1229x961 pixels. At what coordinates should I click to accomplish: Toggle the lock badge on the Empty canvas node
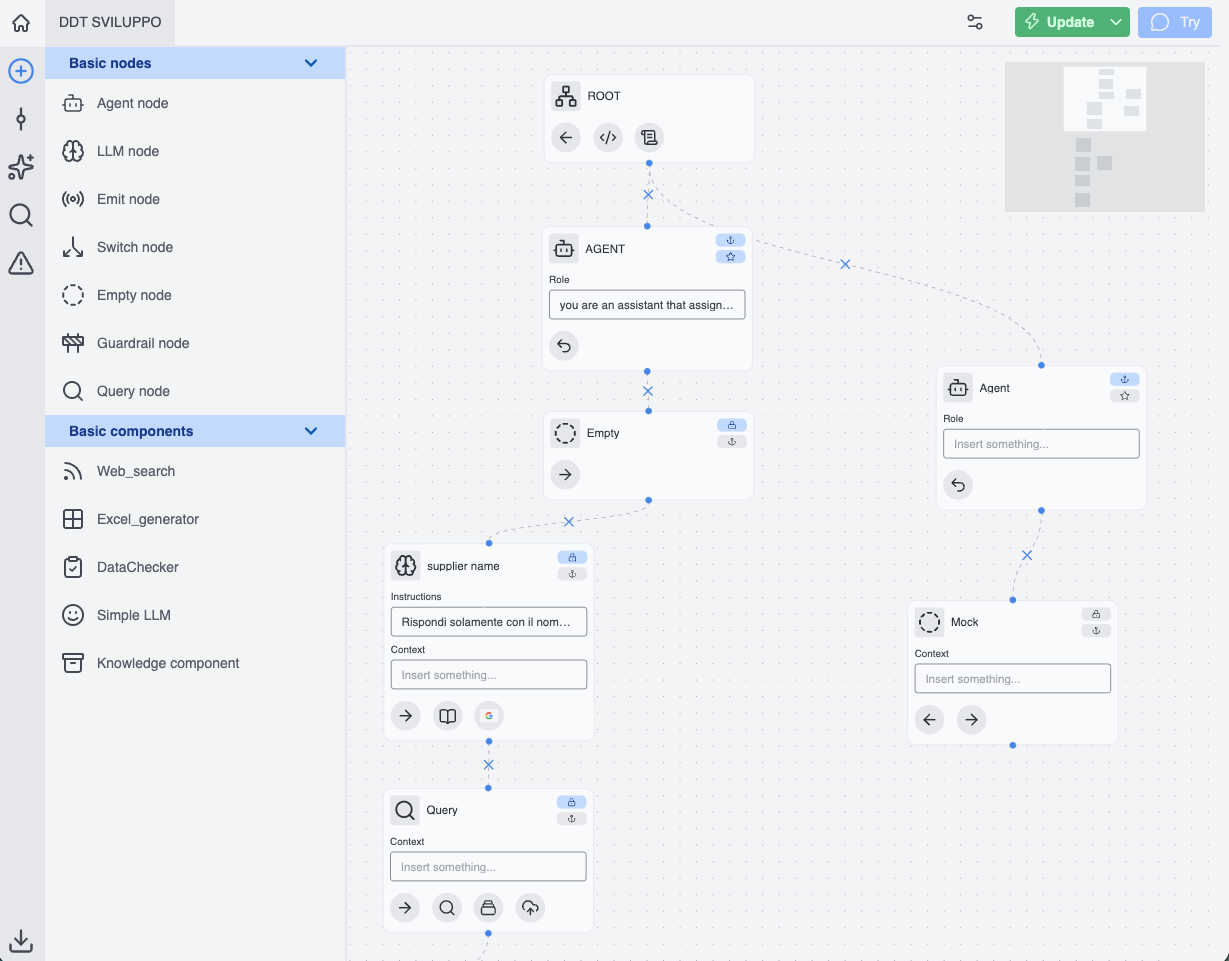[x=732, y=425]
